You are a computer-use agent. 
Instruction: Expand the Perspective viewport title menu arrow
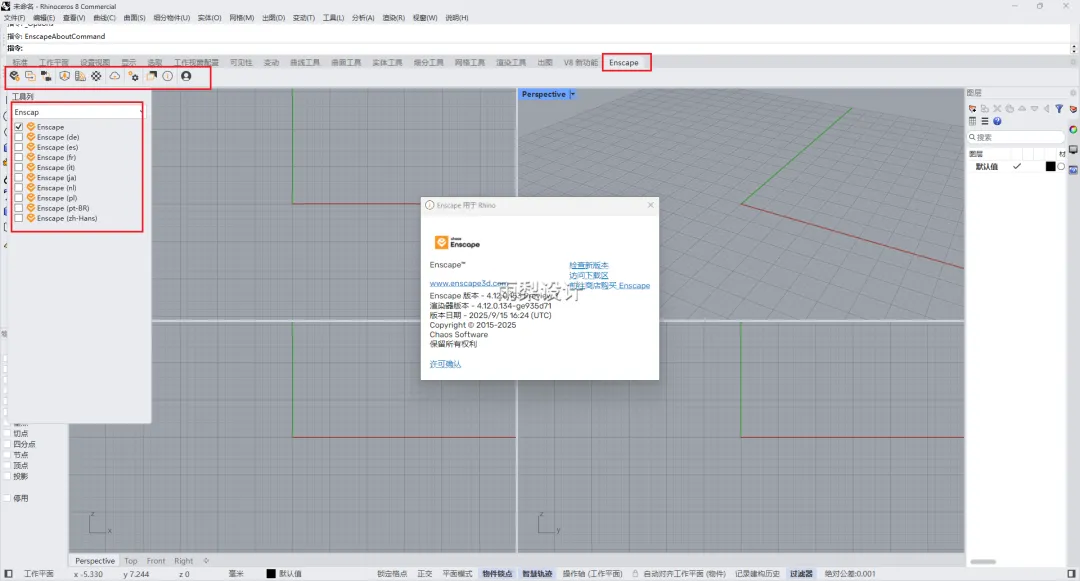point(572,94)
